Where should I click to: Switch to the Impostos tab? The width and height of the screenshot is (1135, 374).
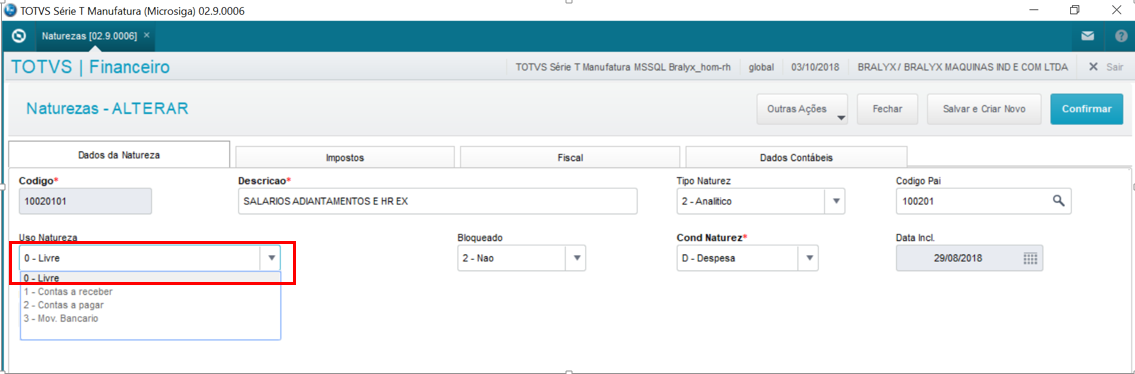345,157
